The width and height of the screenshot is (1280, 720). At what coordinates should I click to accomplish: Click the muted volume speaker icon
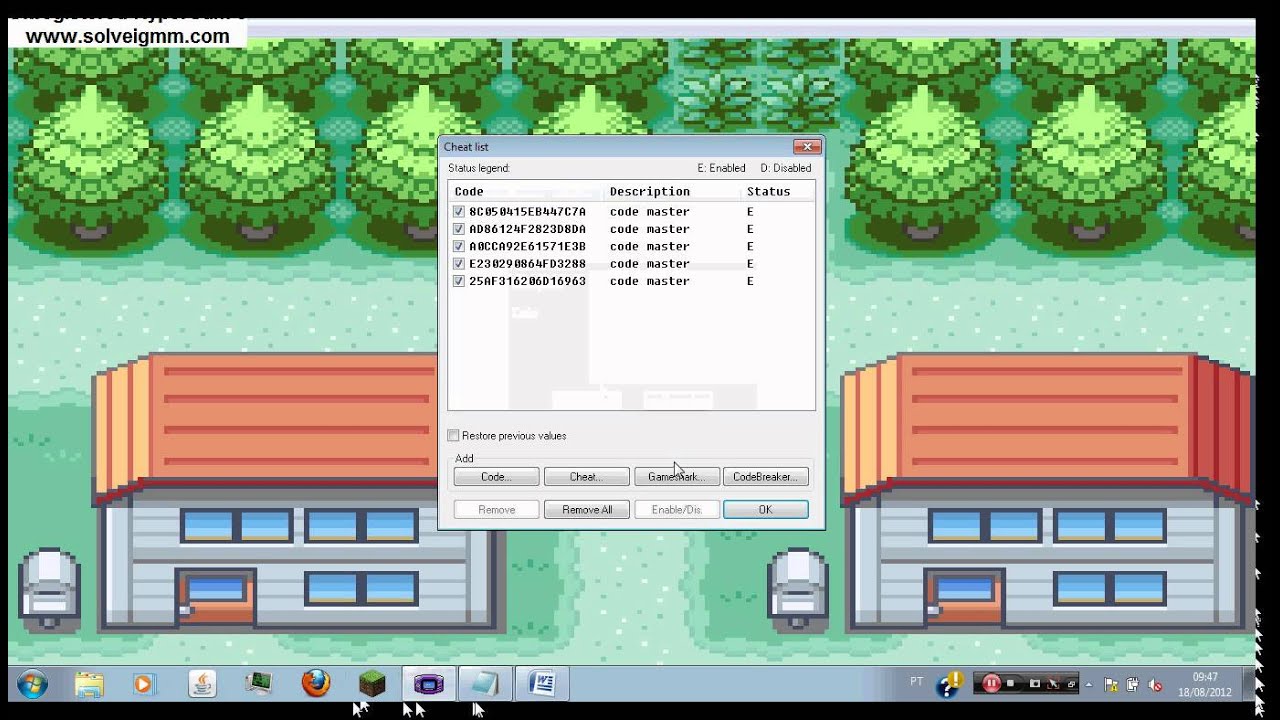pyautogui.click(x=1155, y=685)
